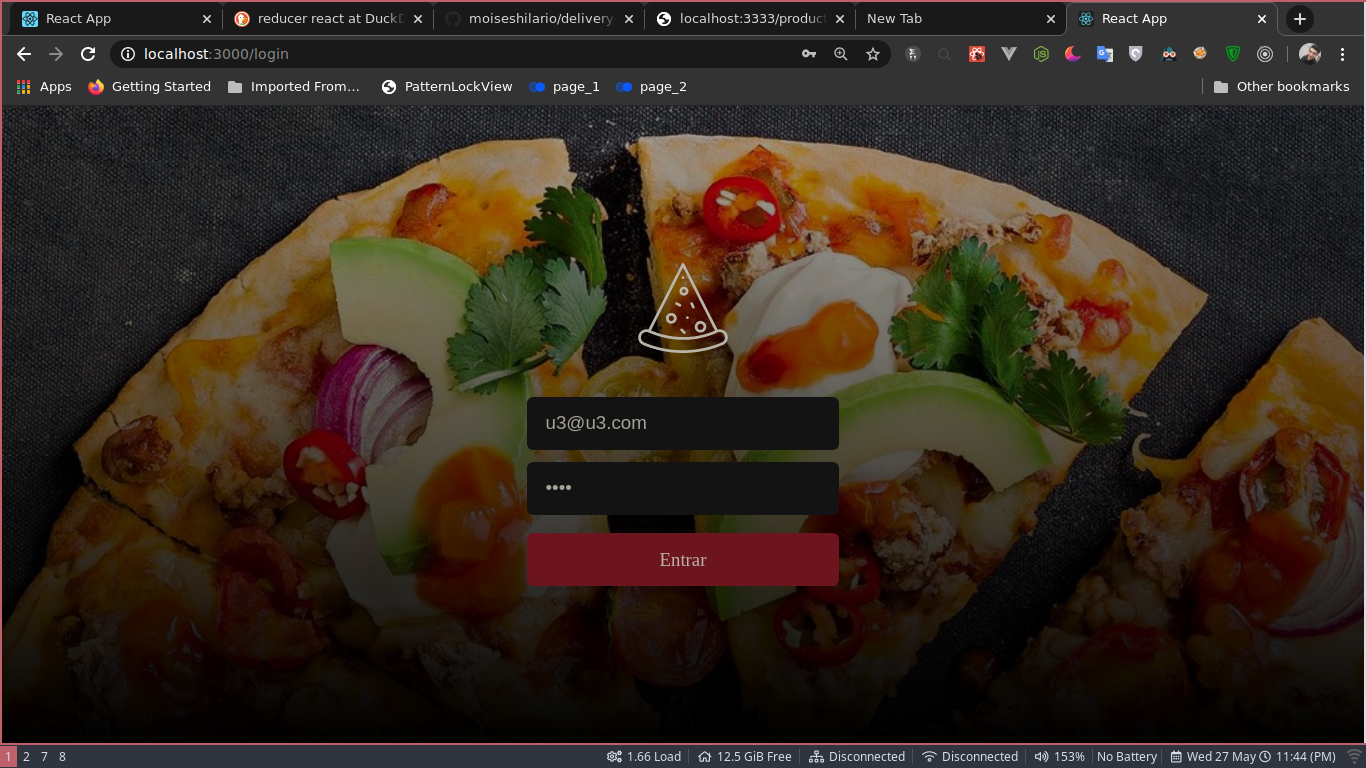This screenshot has width=1366, height=768.
Task: Close the New Tab tab
Action: (1051, 19)
